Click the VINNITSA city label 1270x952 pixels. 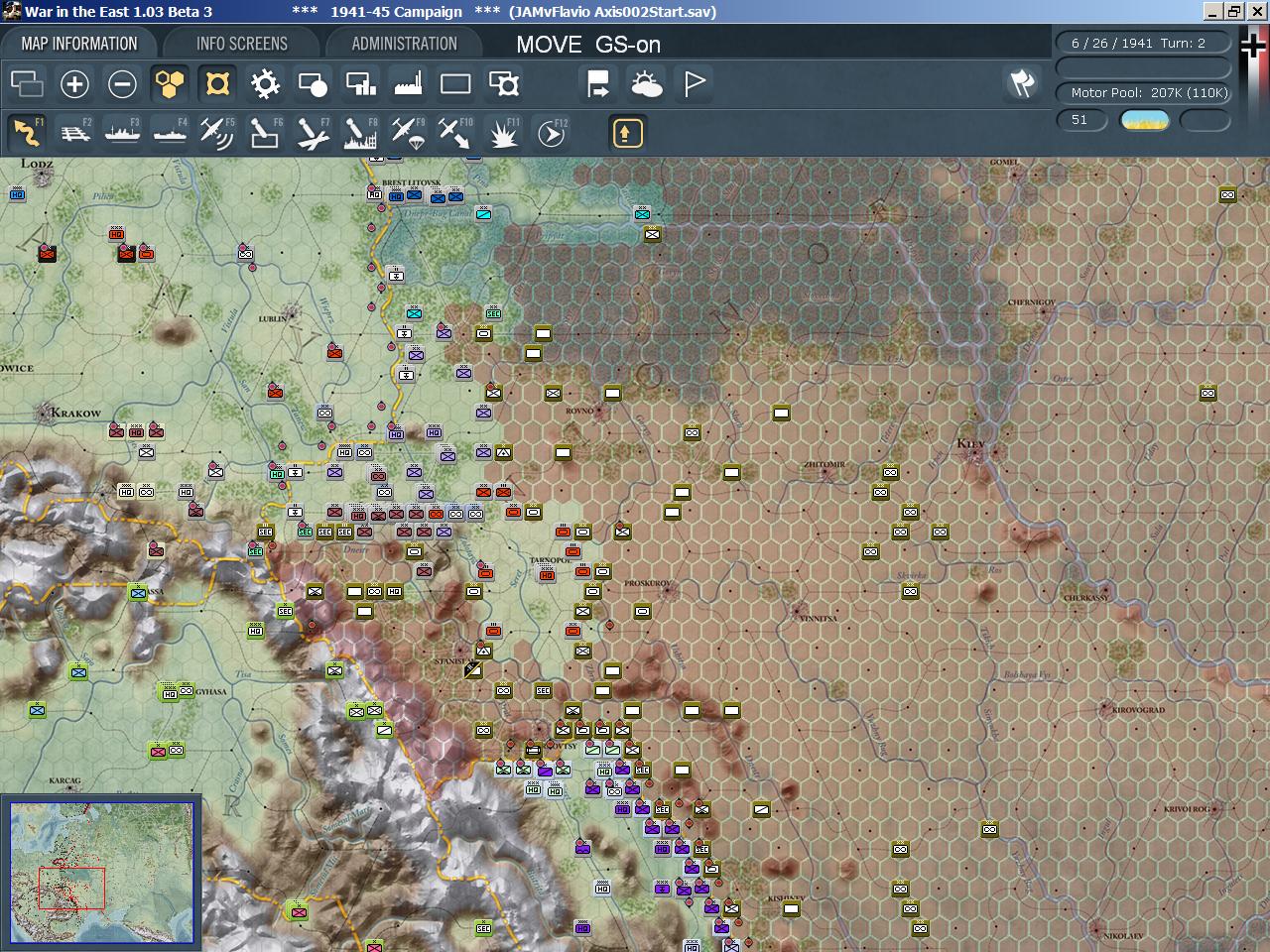pos(818,618)
